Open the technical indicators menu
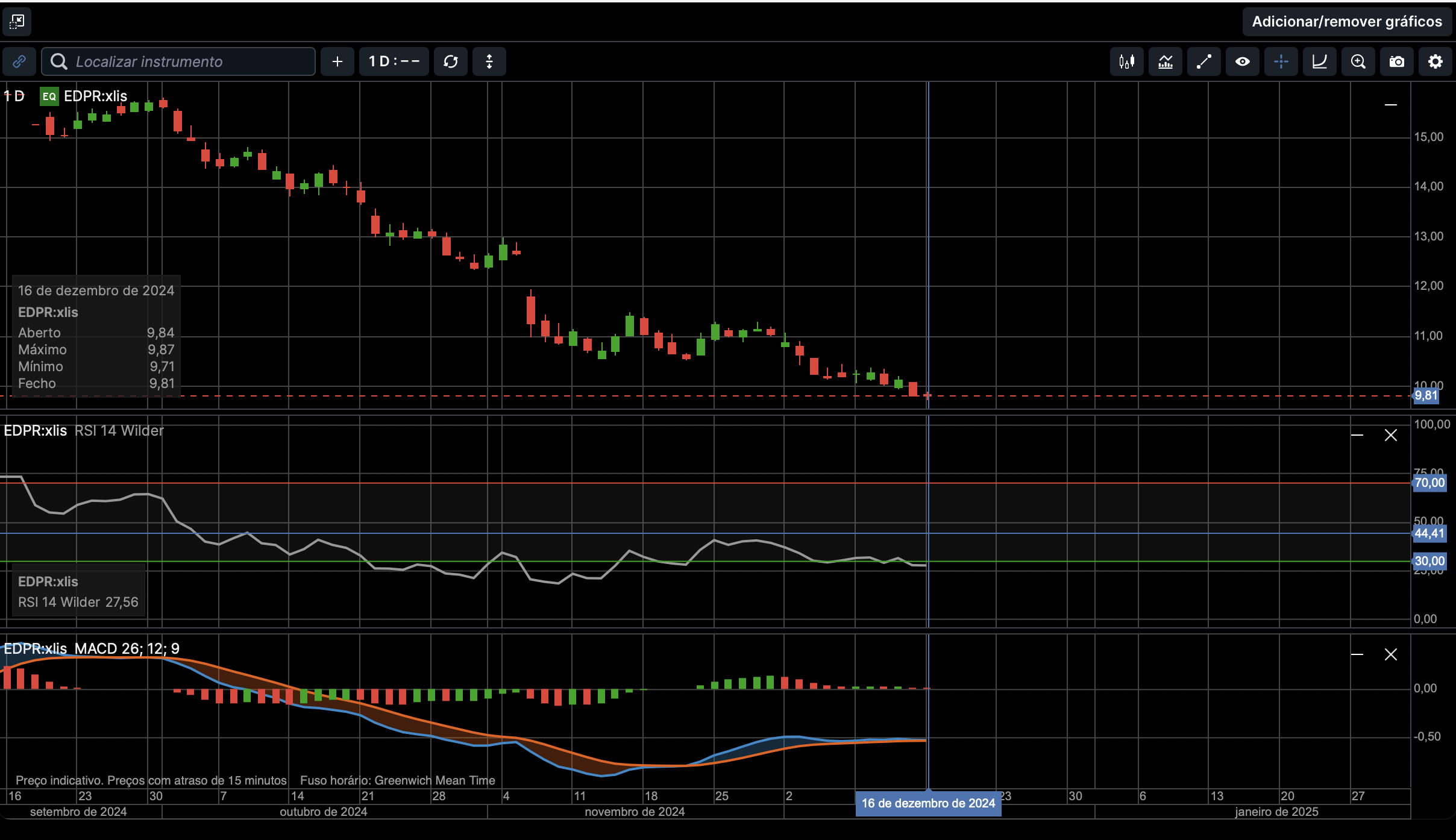Image resolution: width=1456 pixels, height=840 pixels. coord(1165,61)
